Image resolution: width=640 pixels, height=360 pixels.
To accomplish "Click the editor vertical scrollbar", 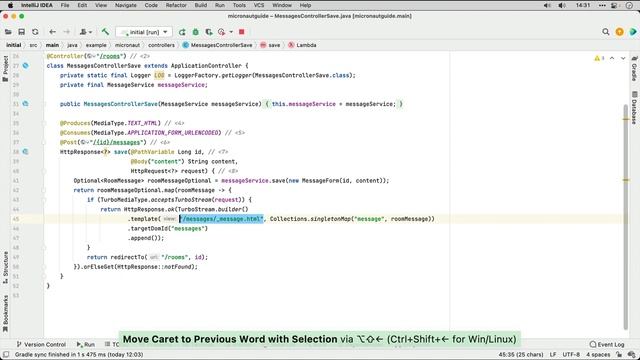I will point(626,216).
